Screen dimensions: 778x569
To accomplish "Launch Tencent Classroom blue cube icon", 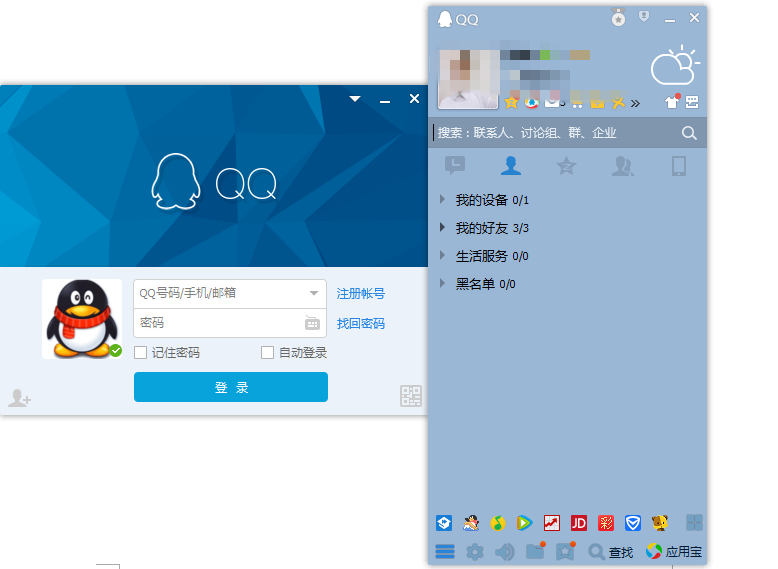I will [x=444, y=522].
